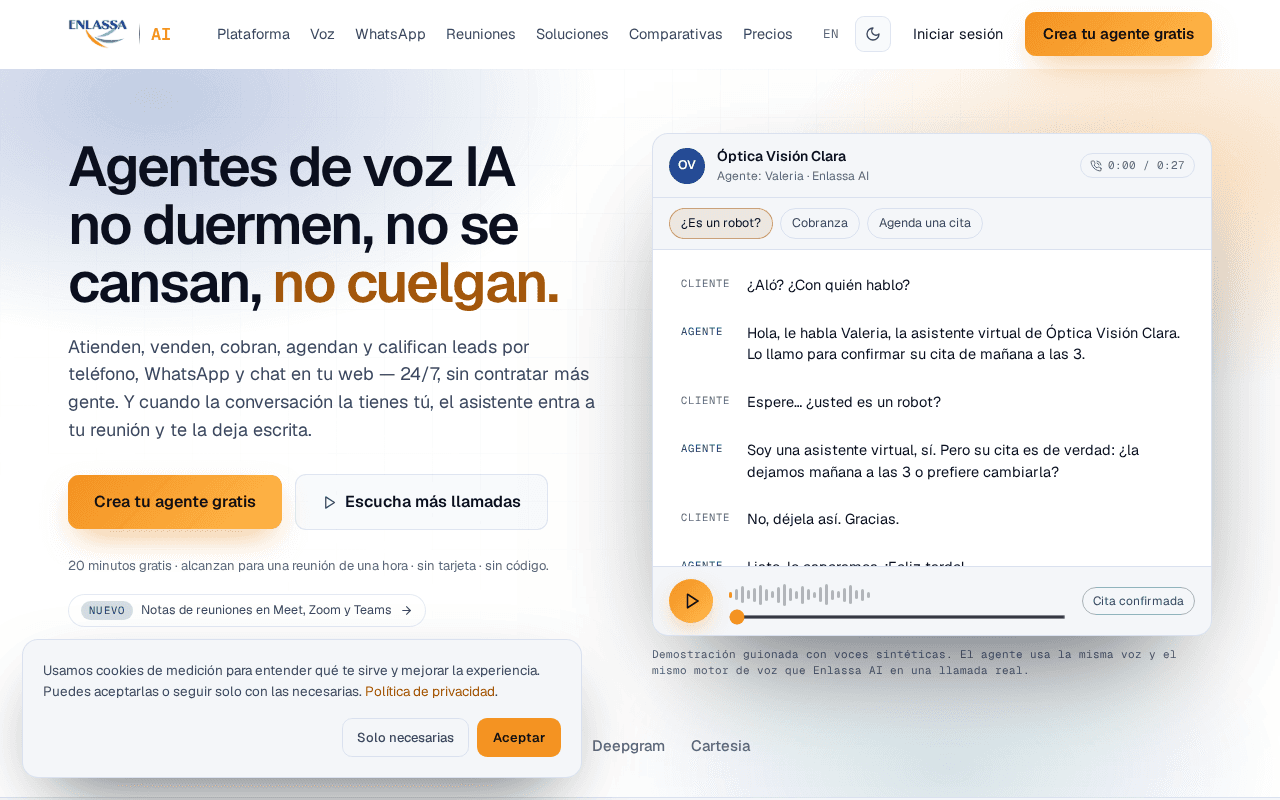Click Iniciar sesión
The height and width of the screenshot is (800, 1280).
(x=958, y=34)
